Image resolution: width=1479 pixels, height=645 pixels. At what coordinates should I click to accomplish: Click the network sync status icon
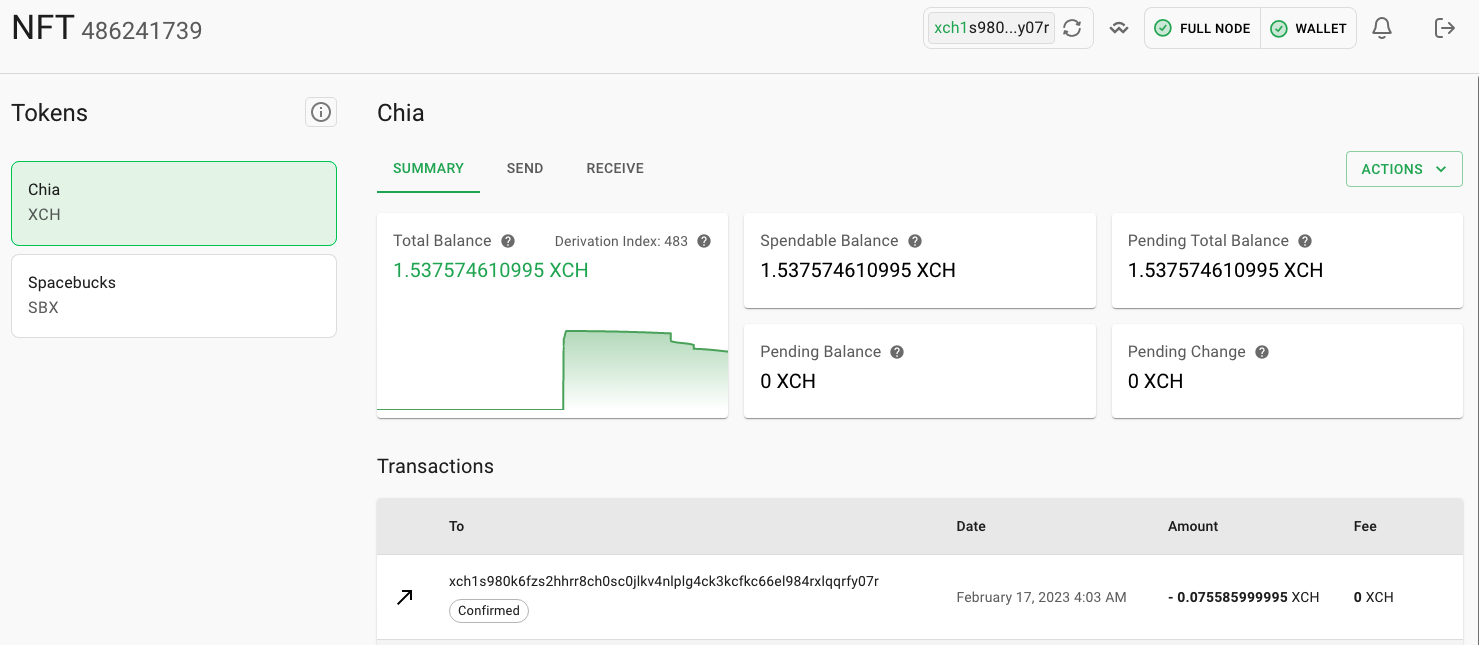click(x=1118, y=28)
